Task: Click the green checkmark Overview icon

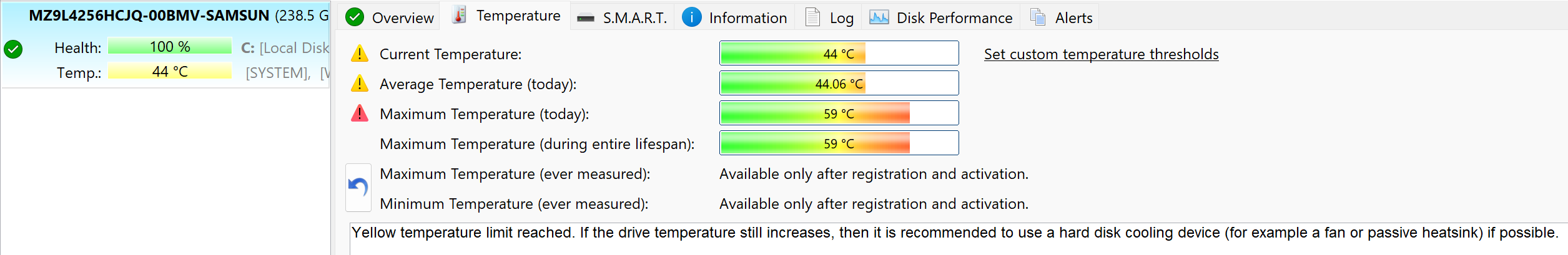Action: [x=355, y=17]
